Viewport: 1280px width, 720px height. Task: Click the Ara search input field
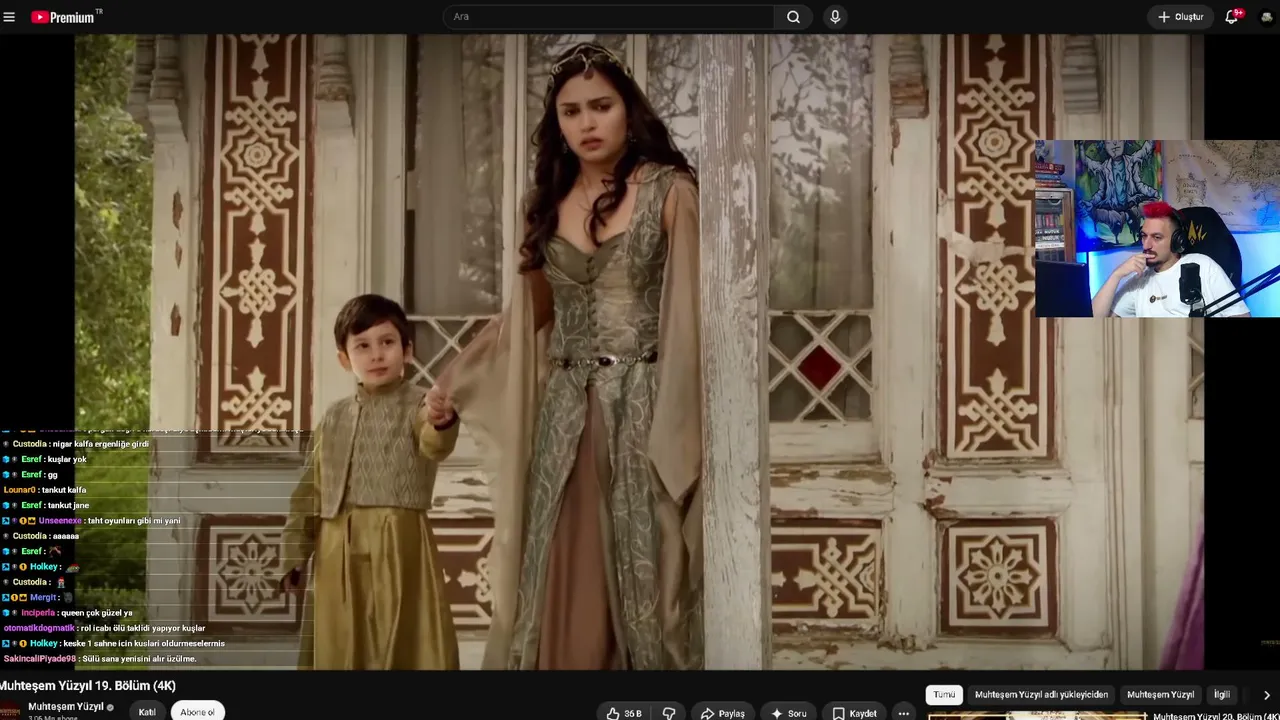point(608,17)
